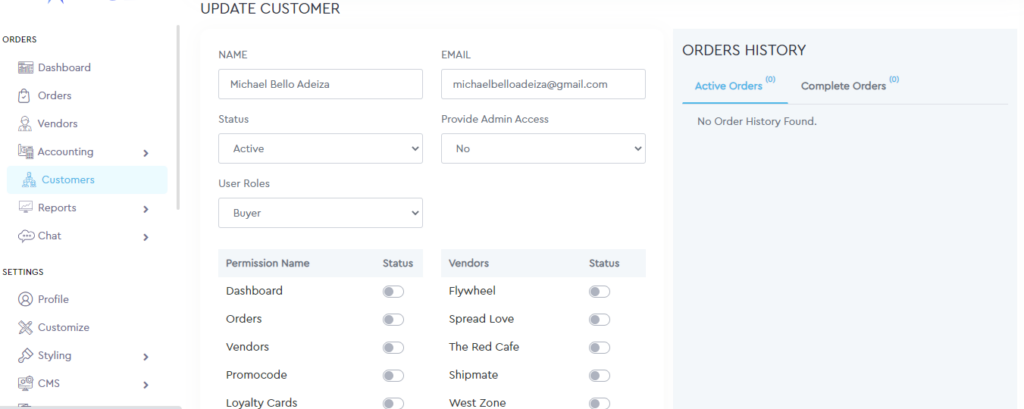Select the Active Orders tab
The width and height of the screenshot is (1024, 409).
coord(730,86)
